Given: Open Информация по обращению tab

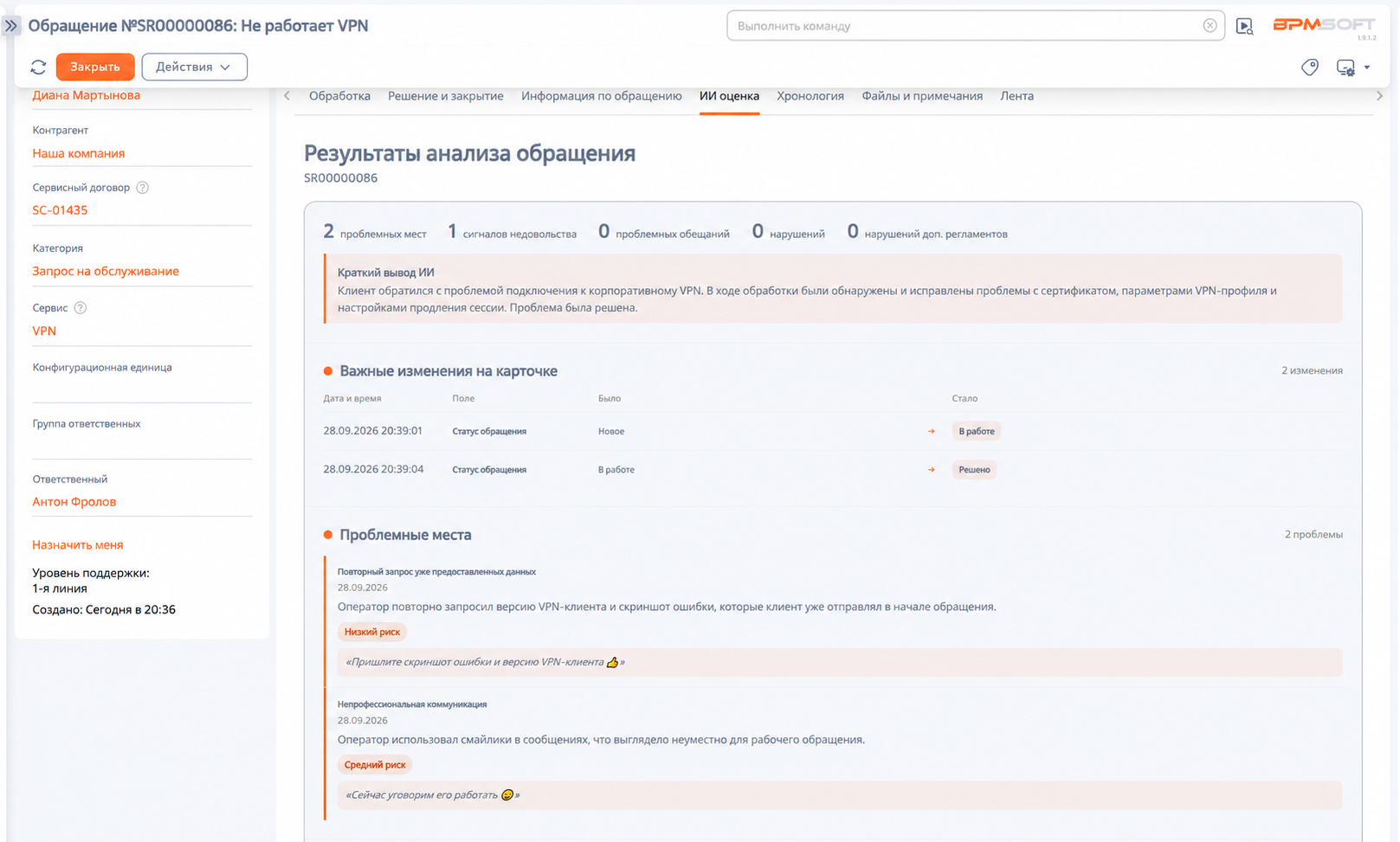Looking at the screenshot, I should [602, 96].
